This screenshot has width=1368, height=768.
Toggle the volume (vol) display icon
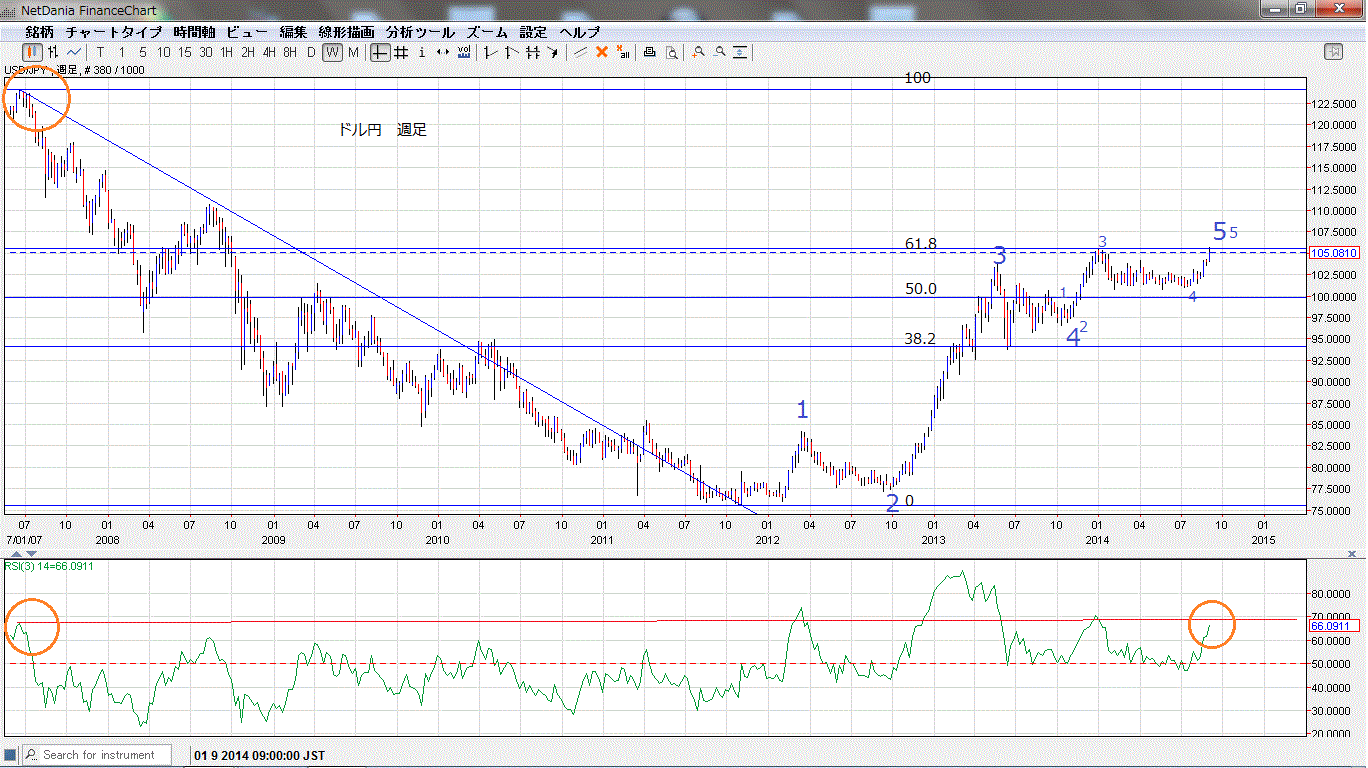point(464,52)
